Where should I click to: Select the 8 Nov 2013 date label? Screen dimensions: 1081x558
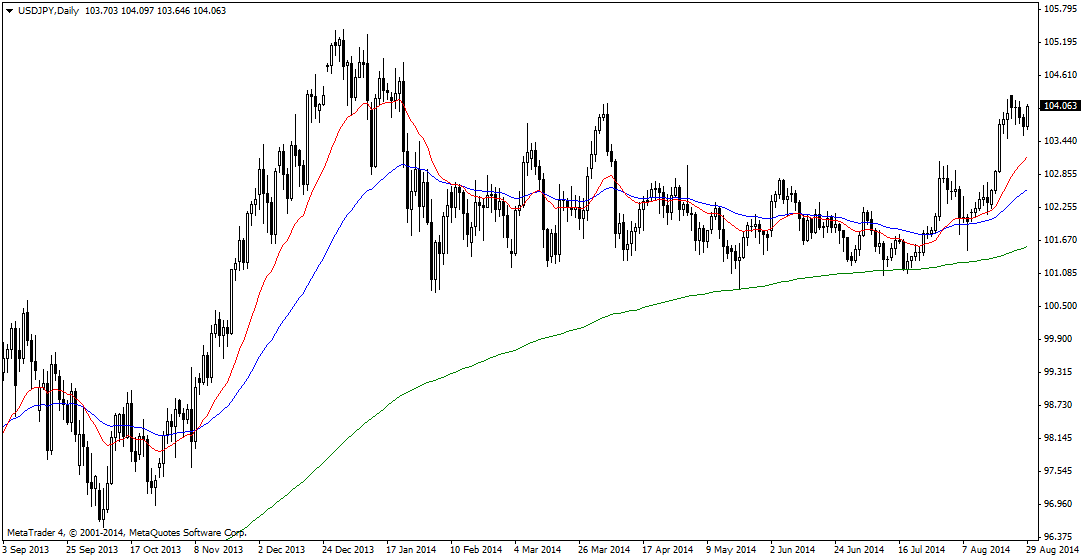[x=218, y=550]
